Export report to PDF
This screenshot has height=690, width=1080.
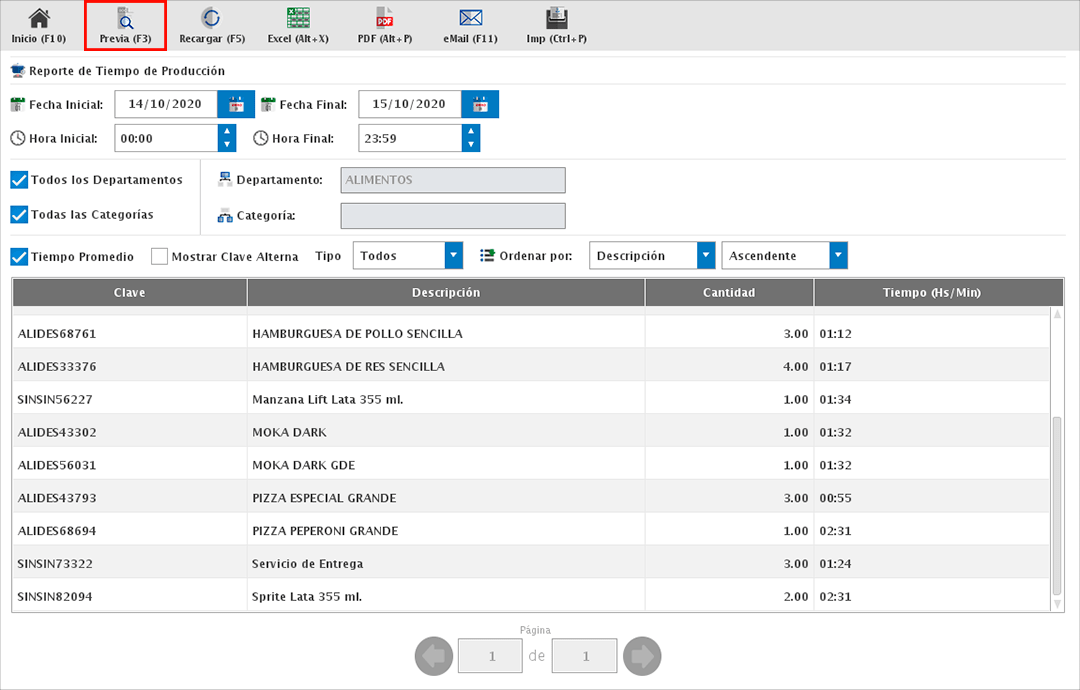(384, 26)
